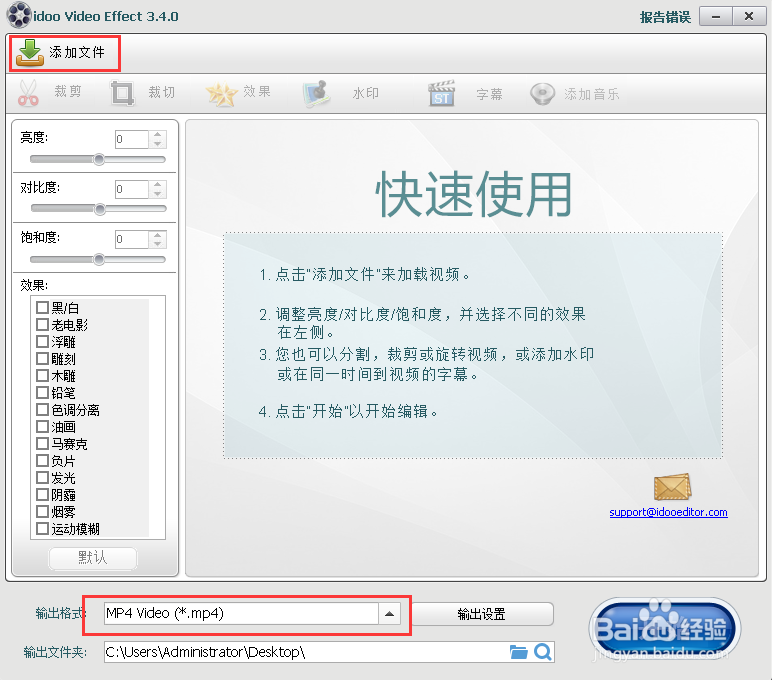This screenshot has height=680, width=772.
Task: Click the 饱和度 slider handle
Action: pyautogui.click(x=99, y=259)
